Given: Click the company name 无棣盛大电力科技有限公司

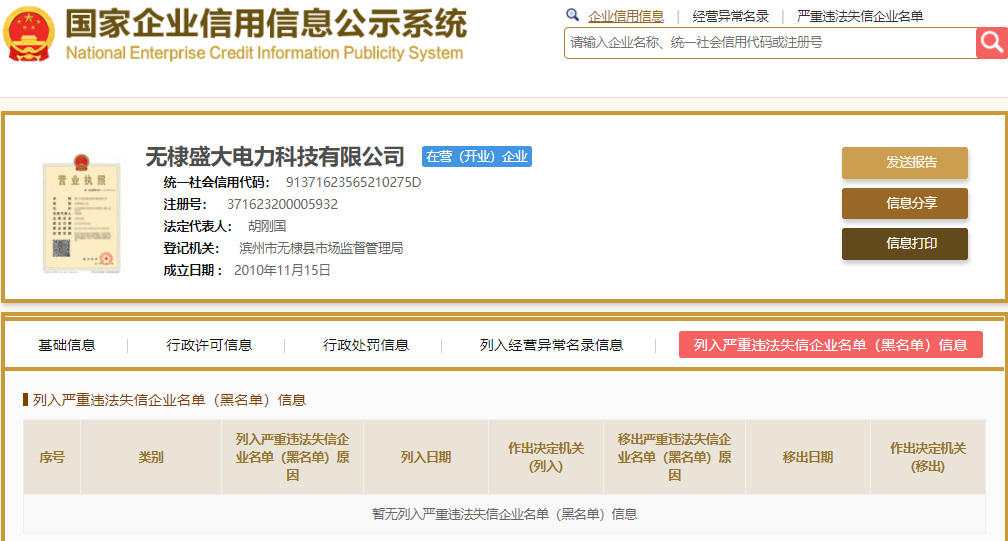Looking at the screenshot, I should pyautogui.click(x=274, y=156).
